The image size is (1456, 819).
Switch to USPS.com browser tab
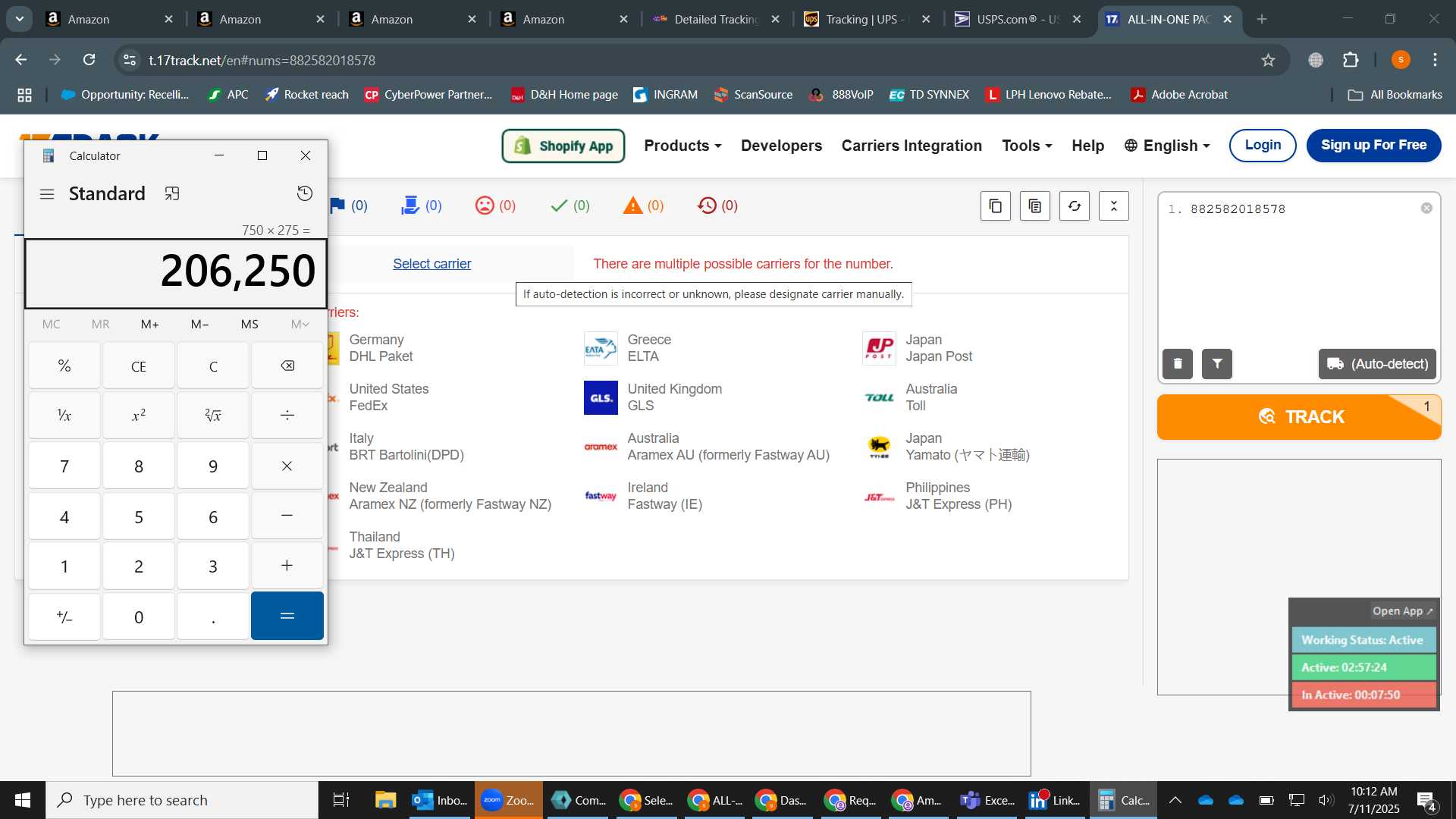click(x=1018, y=19)
